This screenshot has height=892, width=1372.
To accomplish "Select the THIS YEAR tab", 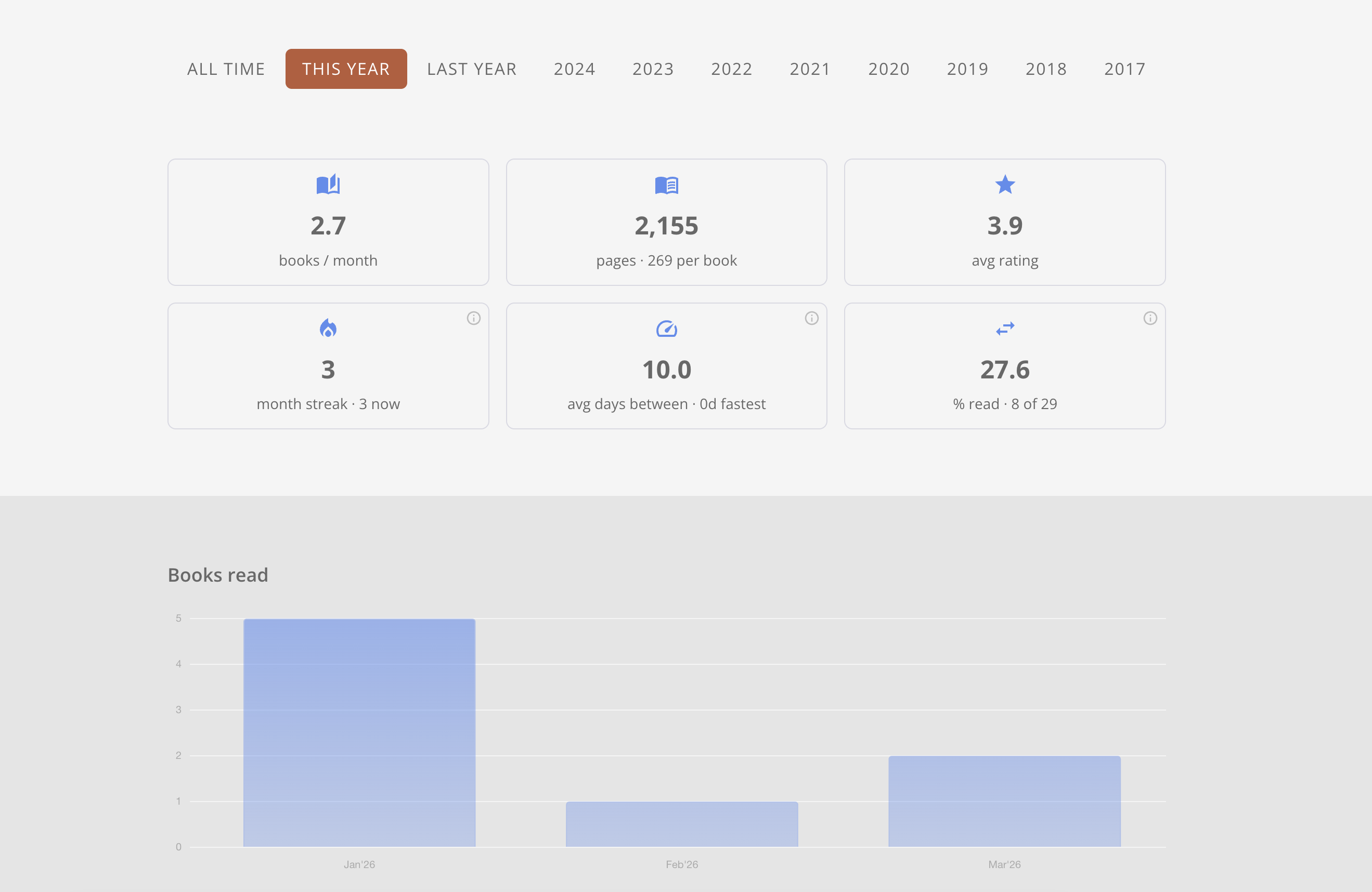I will [x=346, y=69].
